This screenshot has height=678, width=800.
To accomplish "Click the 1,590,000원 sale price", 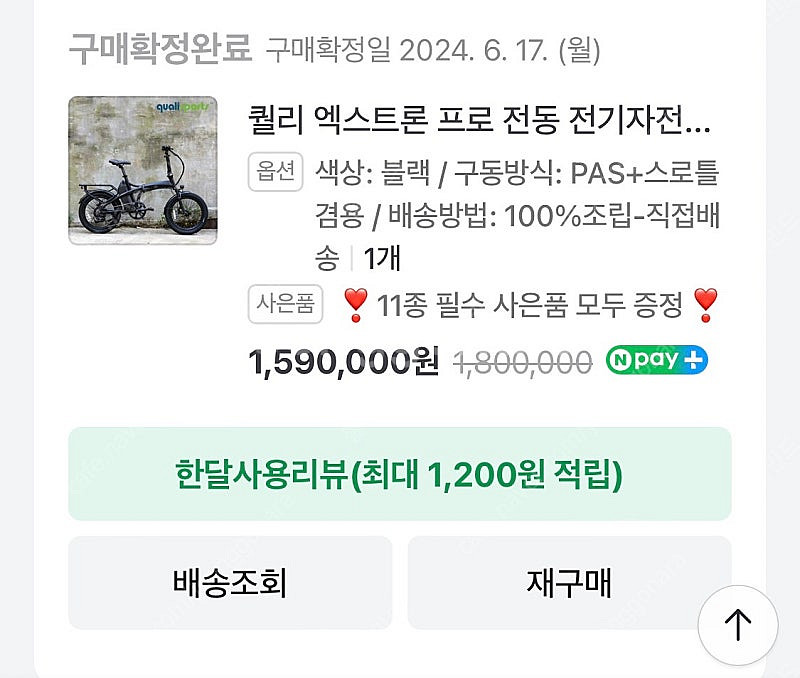I will pyautogui.click(x=343, y=361).
